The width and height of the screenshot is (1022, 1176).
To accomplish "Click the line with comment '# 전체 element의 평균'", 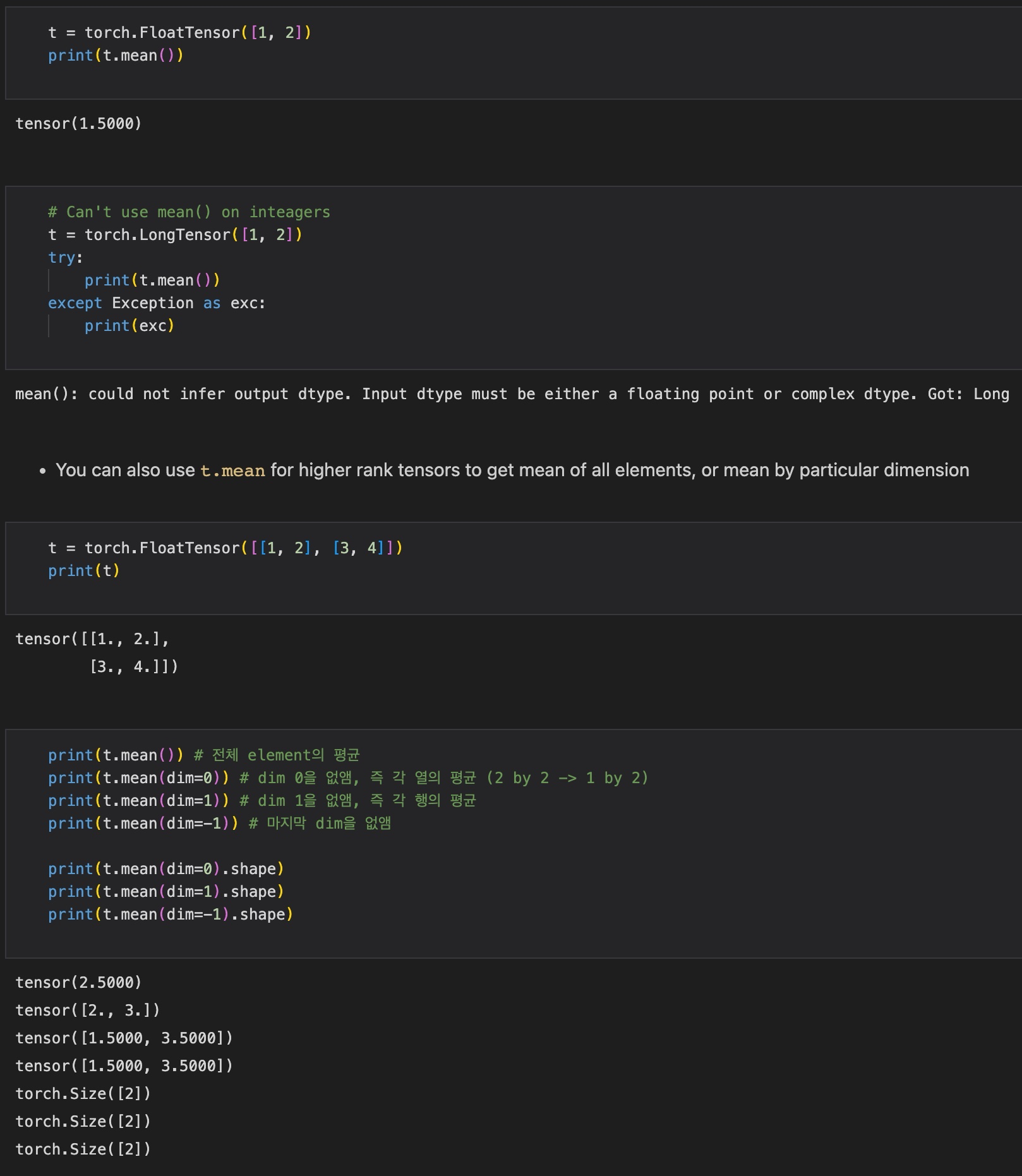I will pos(204,755).
